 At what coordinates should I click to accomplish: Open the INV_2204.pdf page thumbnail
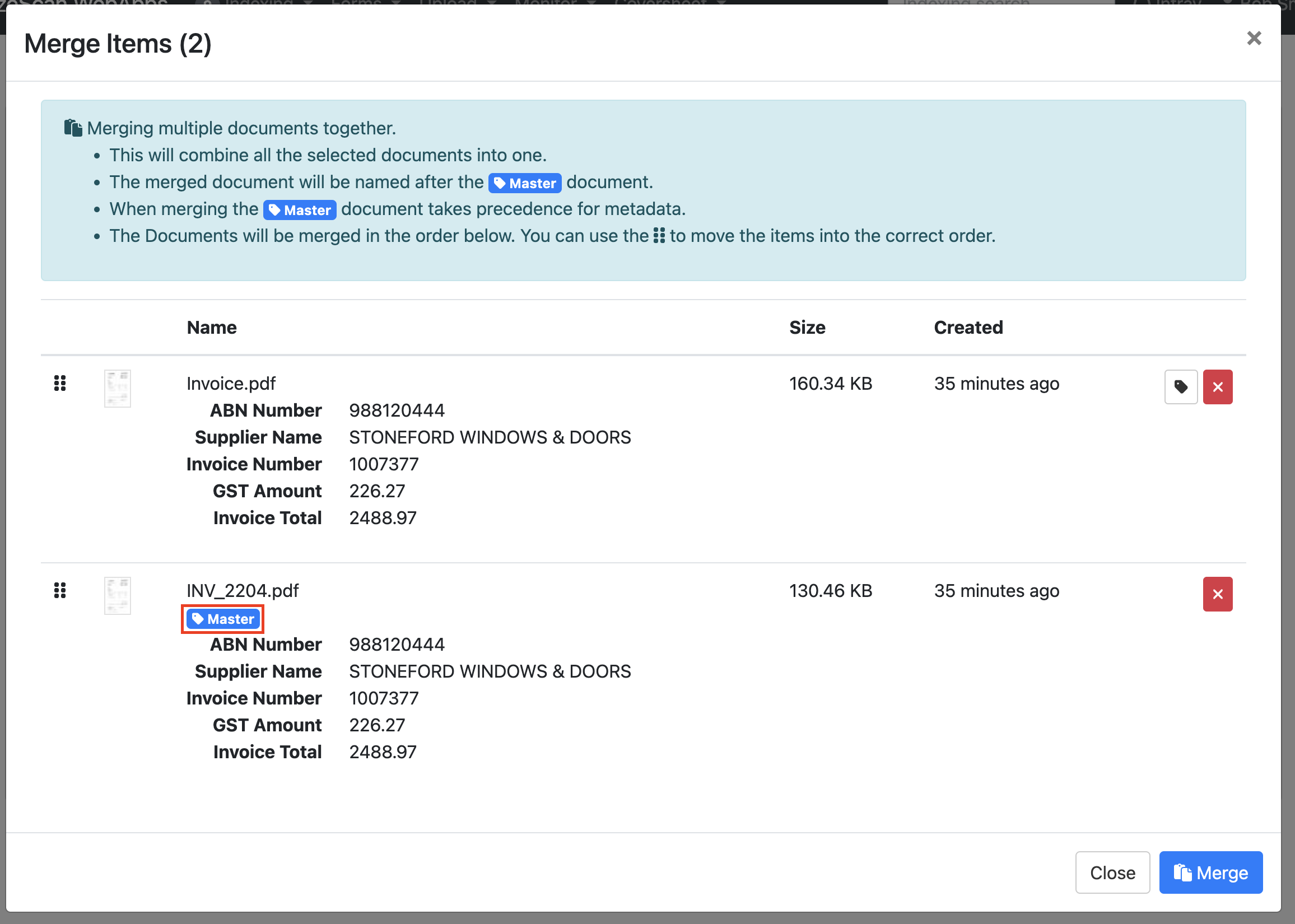tap(117, 596)
